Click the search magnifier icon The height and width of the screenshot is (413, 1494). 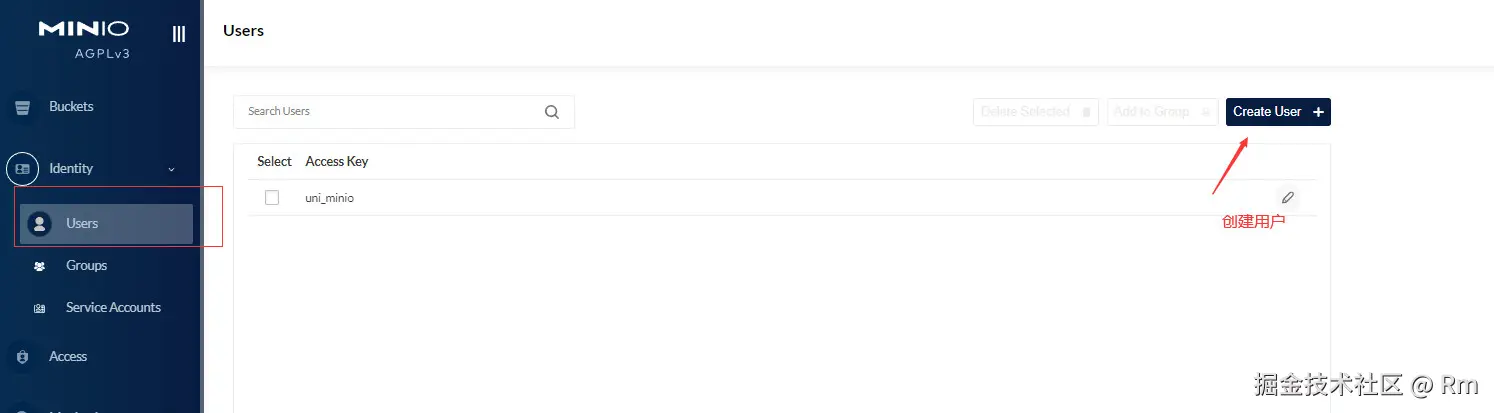tap(552, 112)
